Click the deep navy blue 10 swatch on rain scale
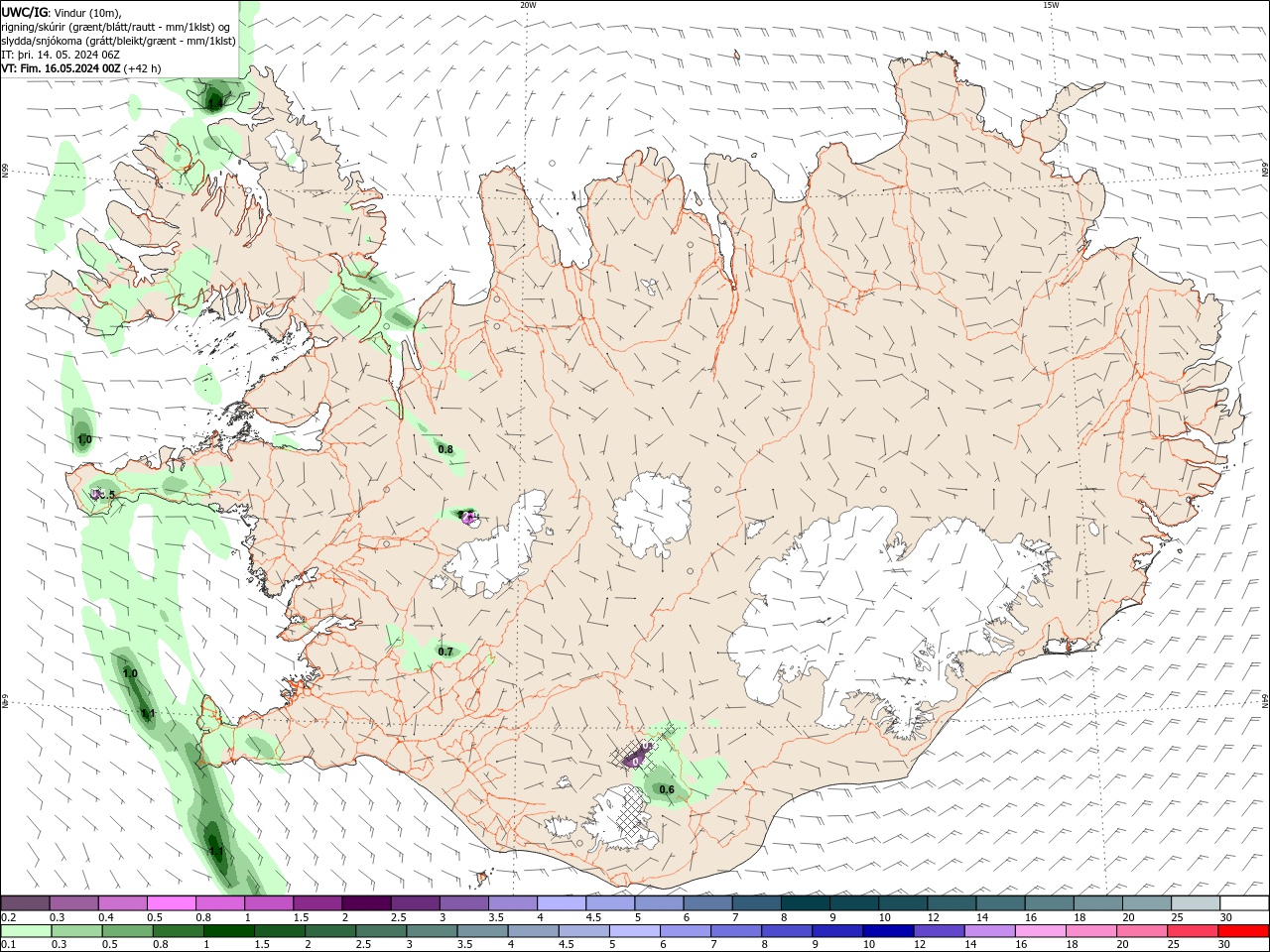The height and width of the screenshot is (952, 1270). point(888,931)
